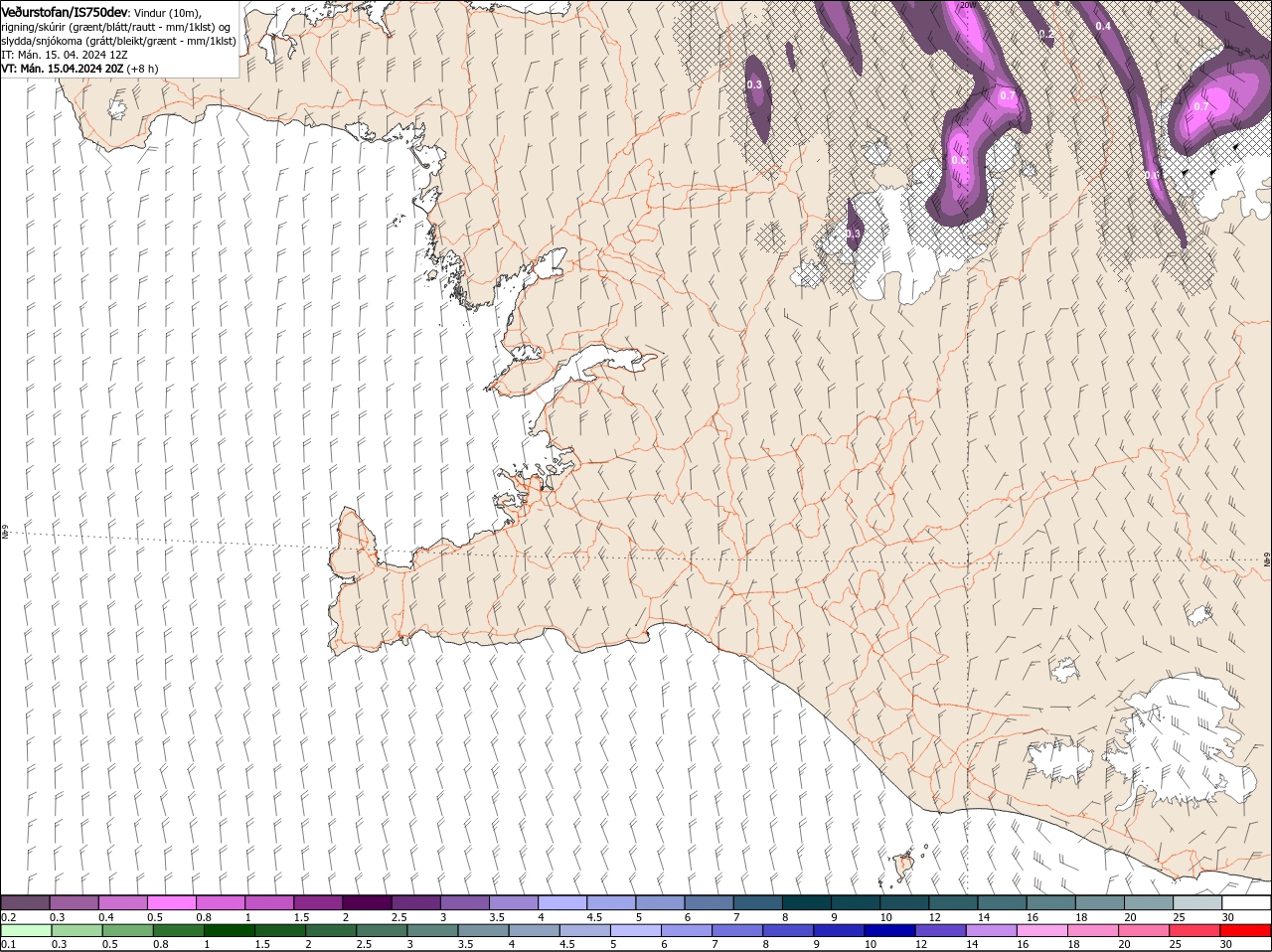Image resolution: width=1272 pixels, height=952 pixels.
Task: Click the 0.3 label inside the oval purple patch
Action: pyautogui.click(x=754, y=84)
